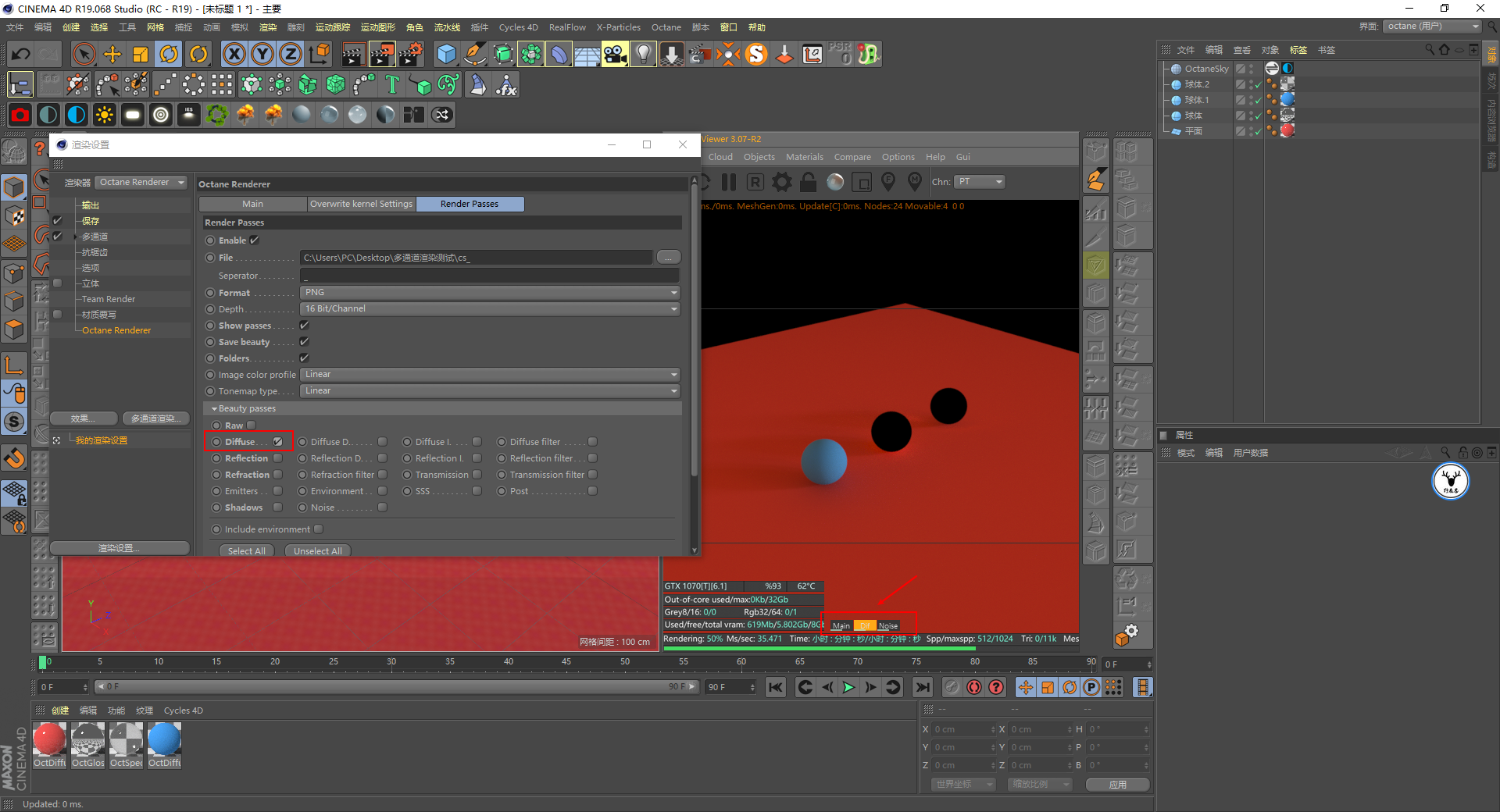Viewport: 1500px width, 812px height.
Task: Collapse the Beauty passes section
Action: pyautogui.click(x=214, y=409)
